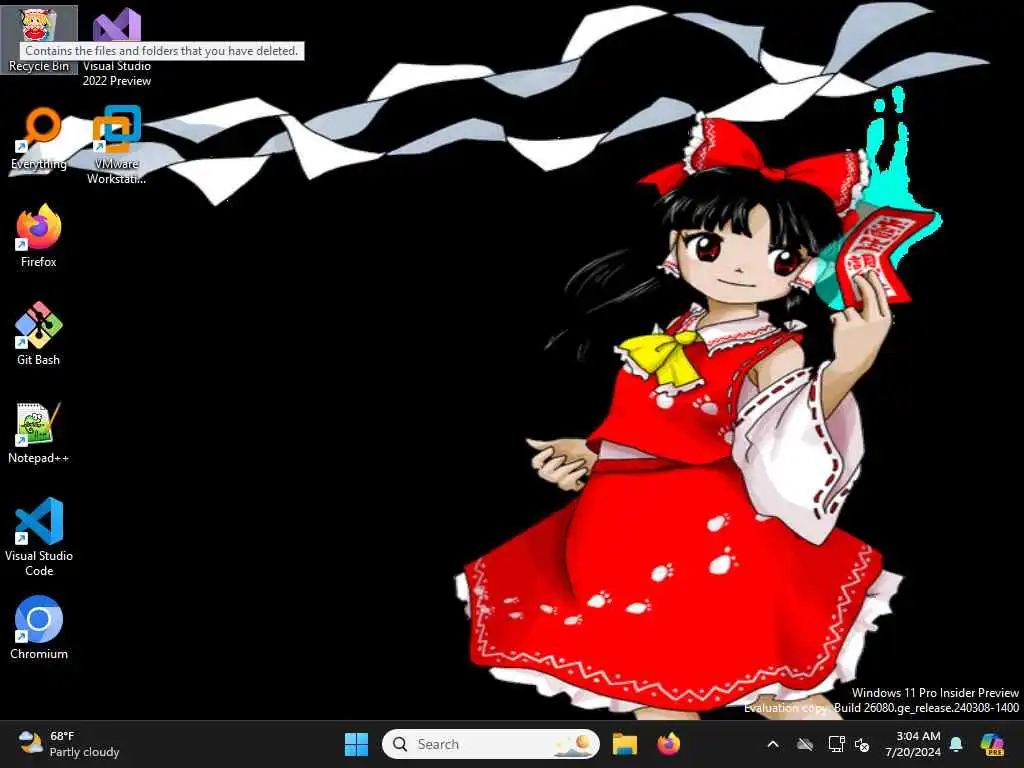This screenshot has width=1024, height=768.
Task: Open the muted volume tray icon
Action: [862, 745]
